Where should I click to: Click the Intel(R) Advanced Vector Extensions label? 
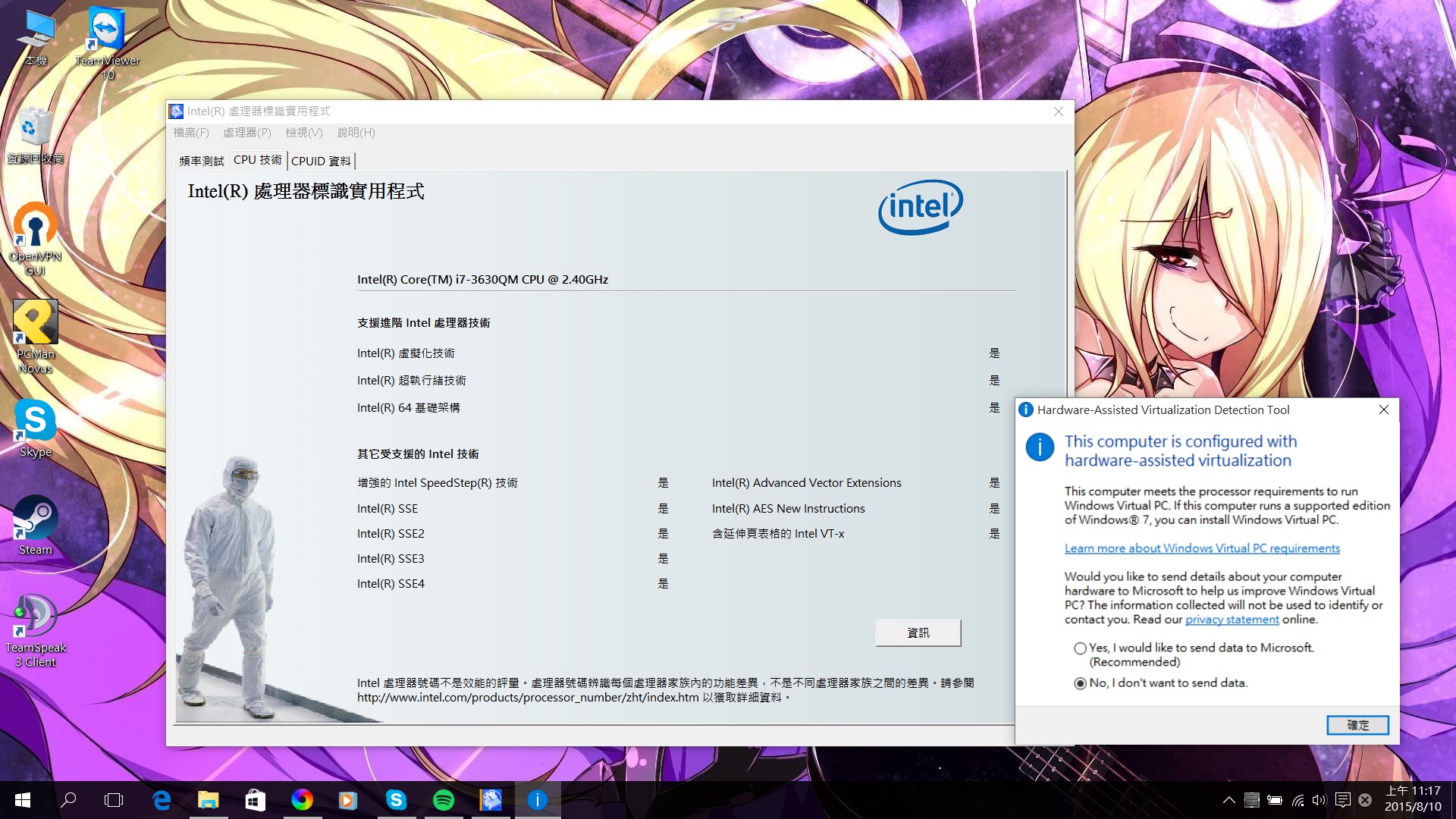807,483
